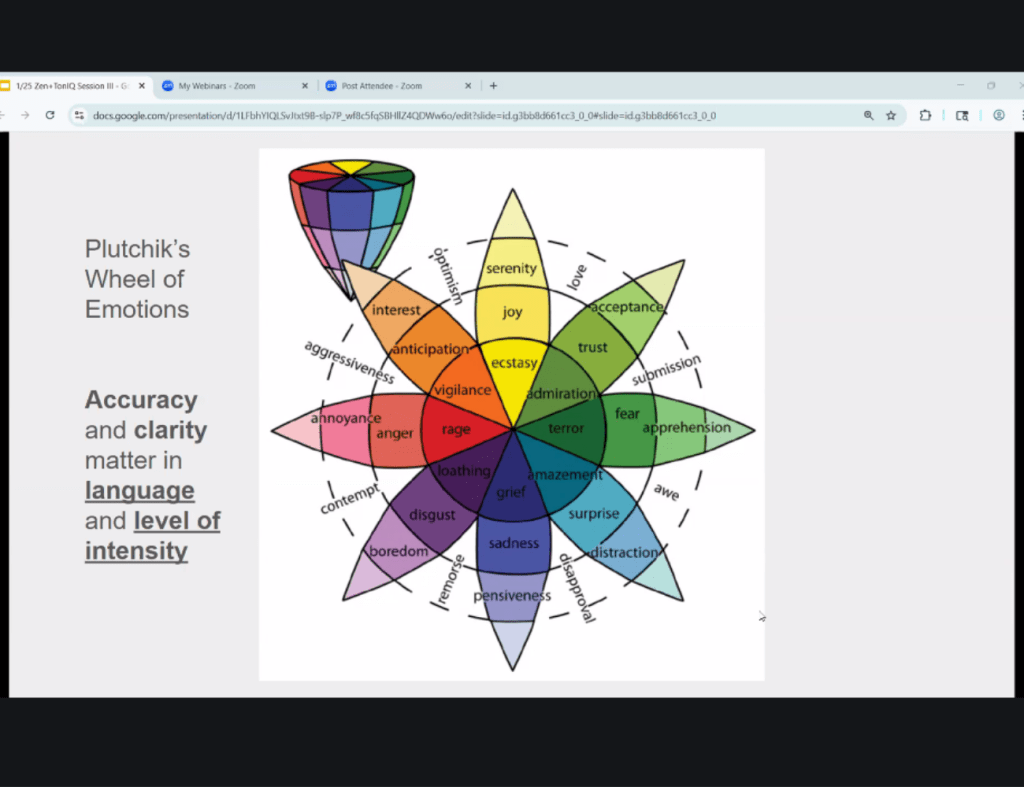Open a new browser tab
The width and height of the screenshot is (1024, 787).
(493, 86)
